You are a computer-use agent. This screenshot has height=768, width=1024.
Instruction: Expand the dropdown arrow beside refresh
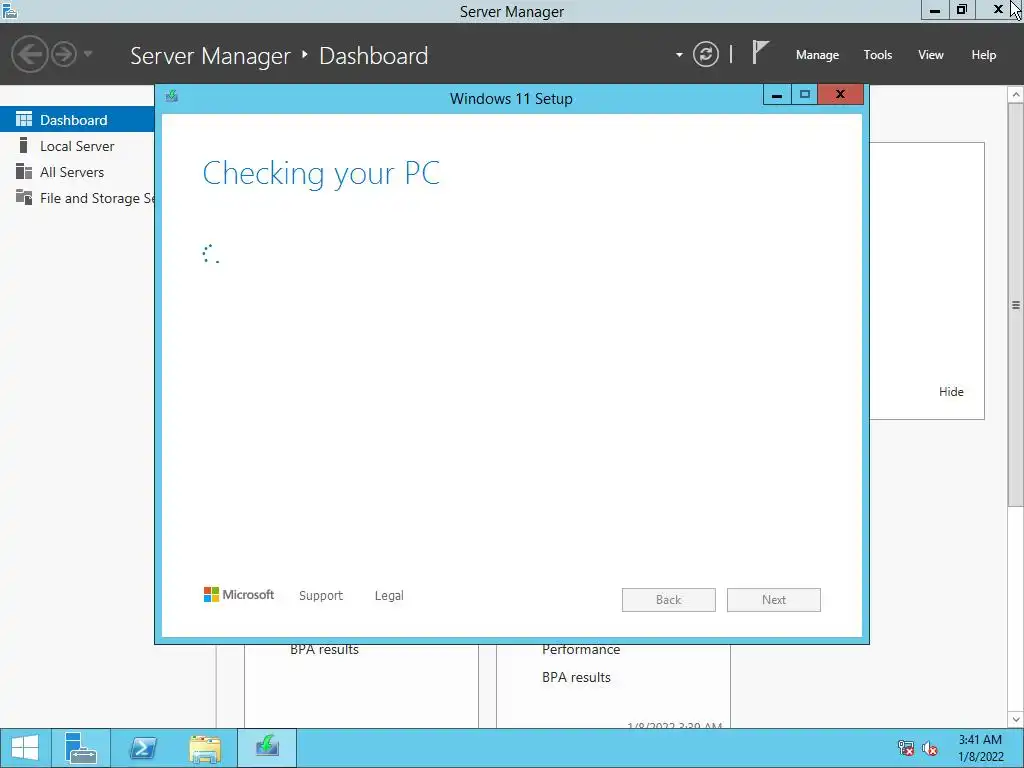click(679, 55)
